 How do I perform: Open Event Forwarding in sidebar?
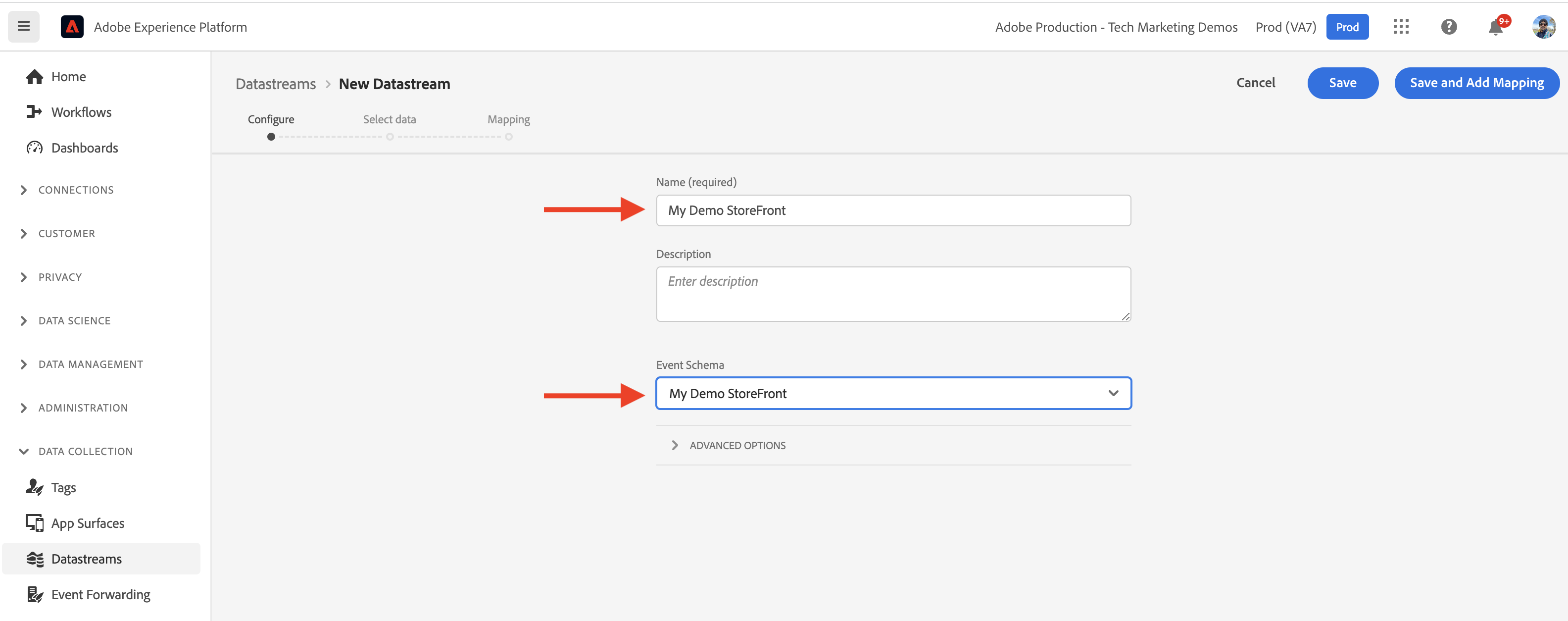100,594
